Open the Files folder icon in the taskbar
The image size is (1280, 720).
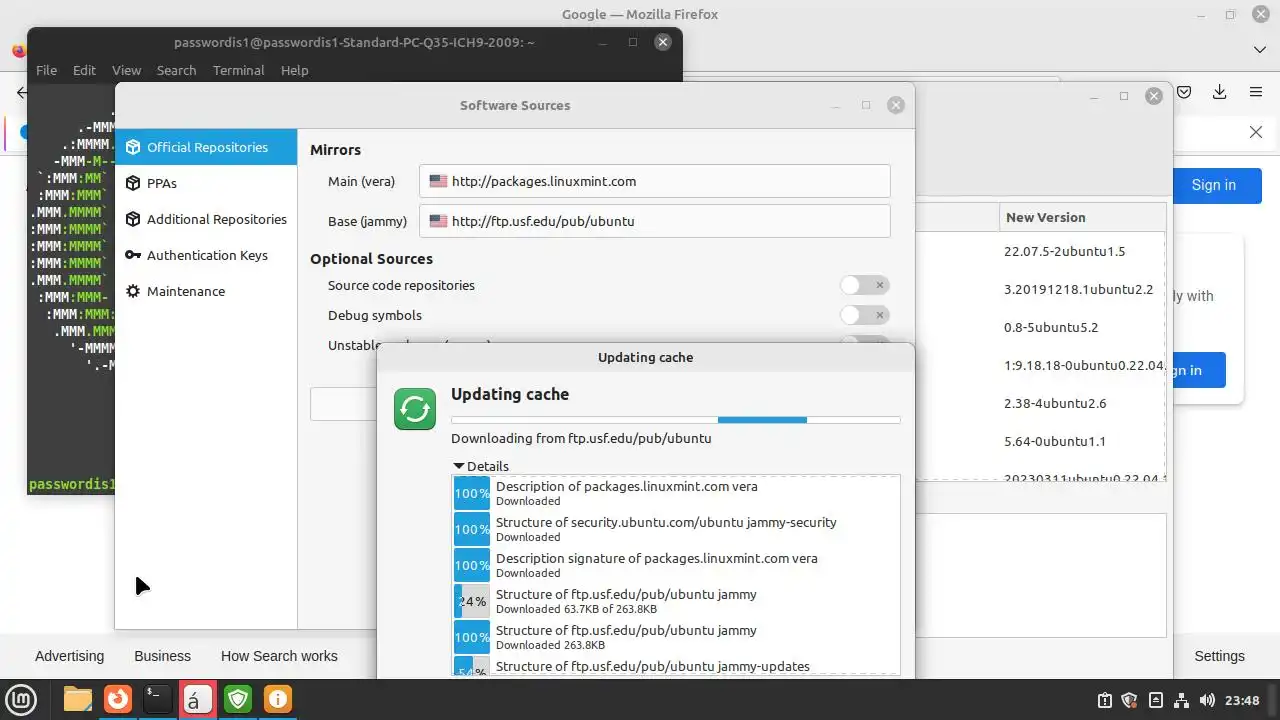(x=78, y=700)
